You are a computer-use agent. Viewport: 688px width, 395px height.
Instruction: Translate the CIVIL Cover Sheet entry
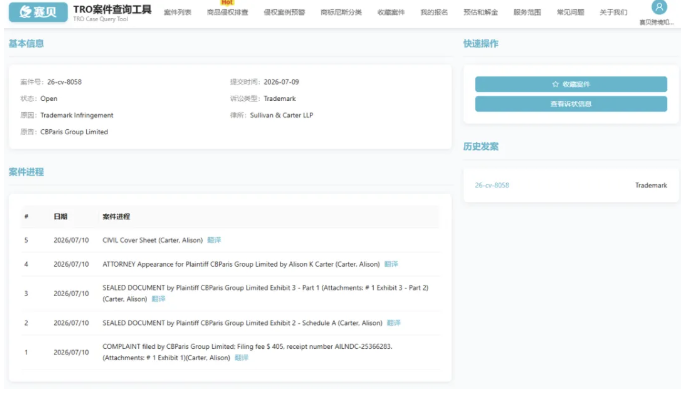coord(214,240)
